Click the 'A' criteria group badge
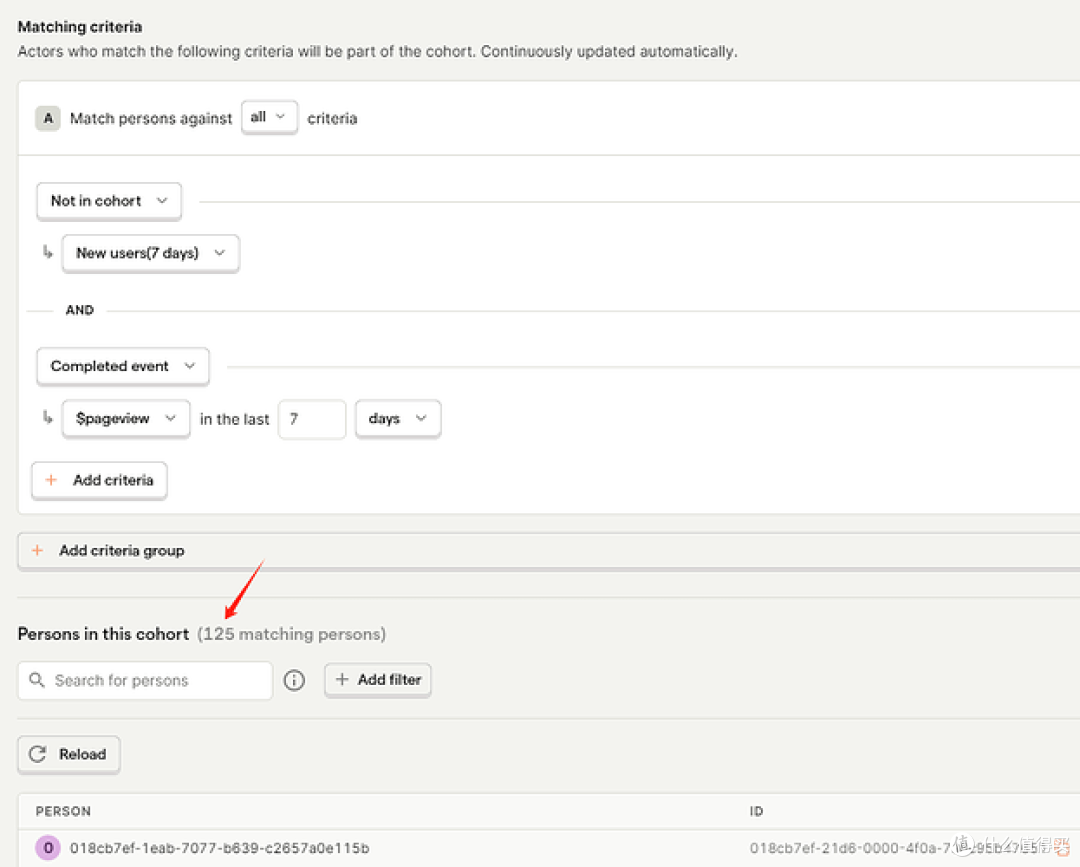 (x=48, y=118)
